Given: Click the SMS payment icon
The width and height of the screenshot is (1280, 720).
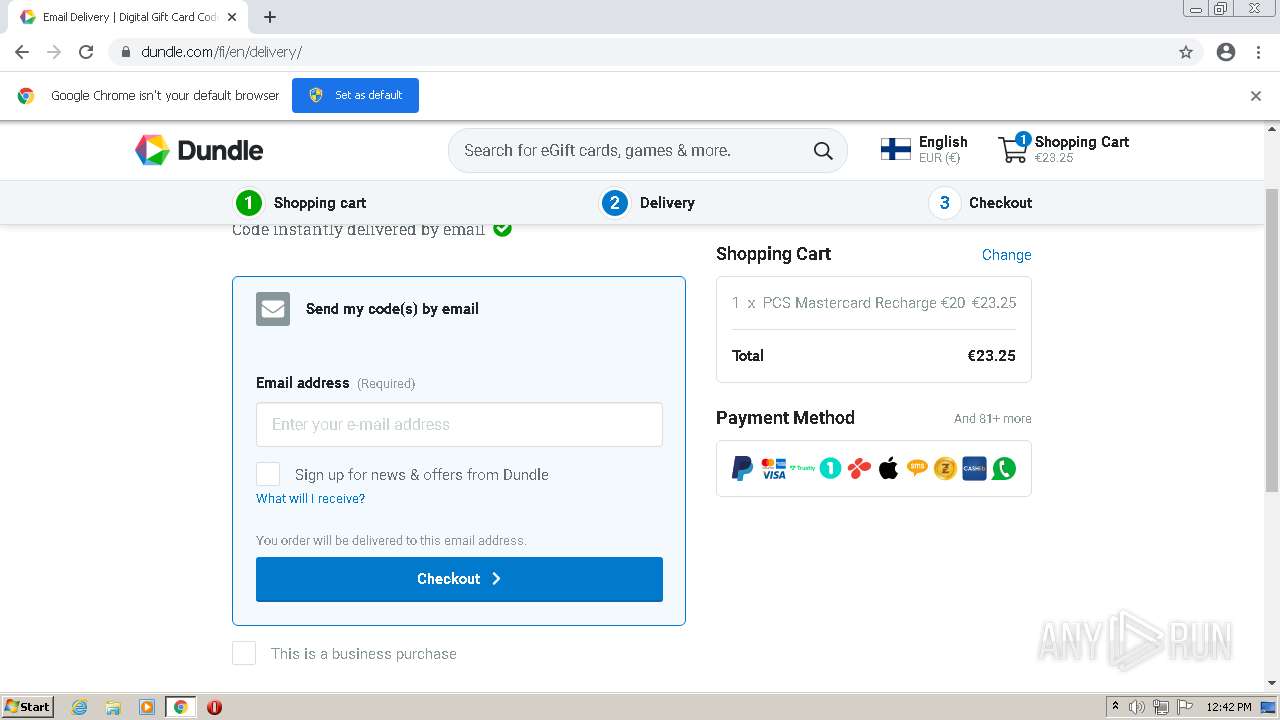Looking at the screenshot, I should 917,467.
